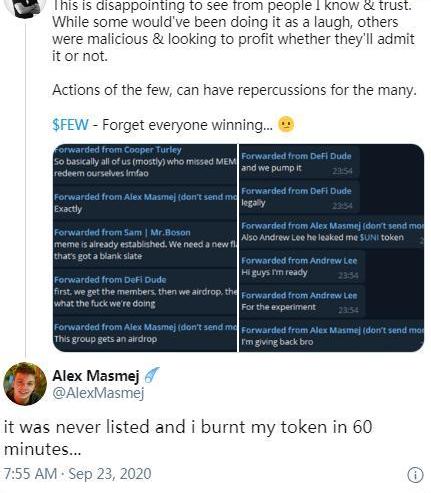Open Alex Masmej's profile picture
The width and height of the screenshot is (431, 493).
[x=25, y=384]
